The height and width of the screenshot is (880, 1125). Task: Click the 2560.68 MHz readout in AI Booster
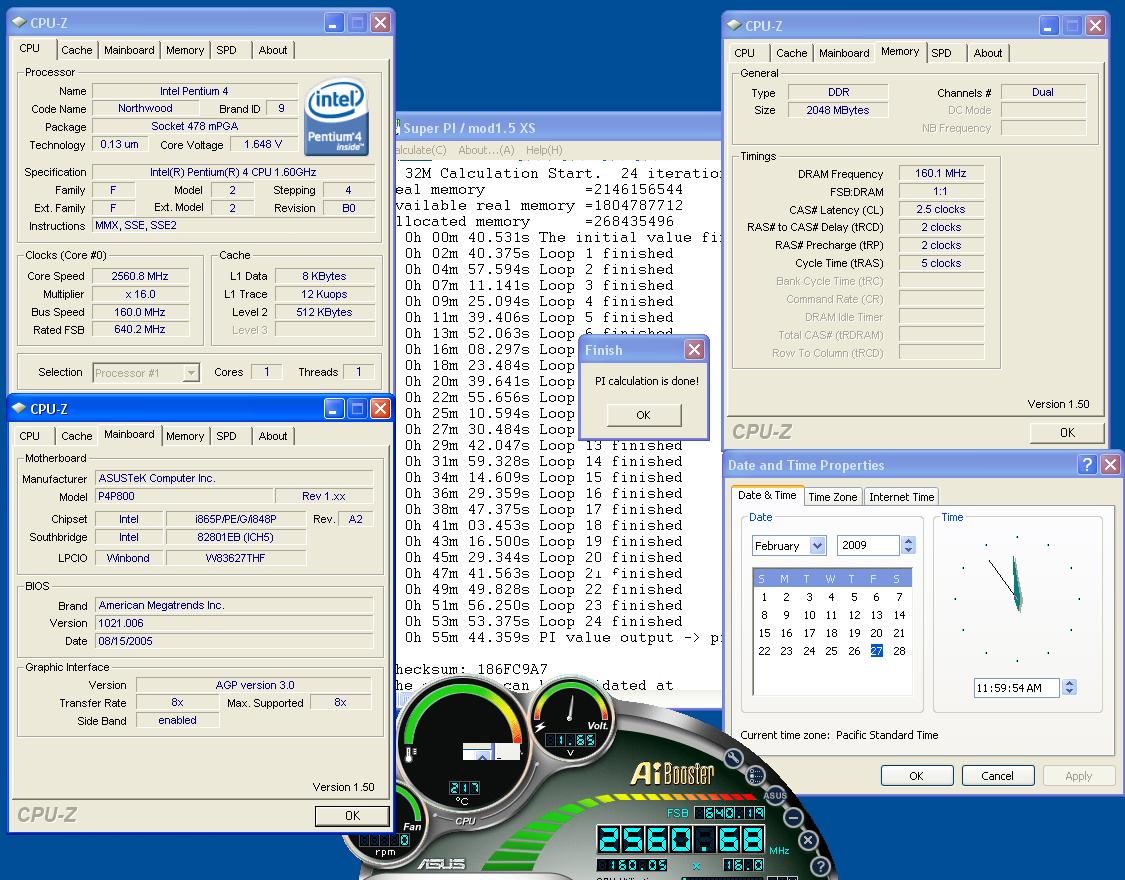(682, 839)
